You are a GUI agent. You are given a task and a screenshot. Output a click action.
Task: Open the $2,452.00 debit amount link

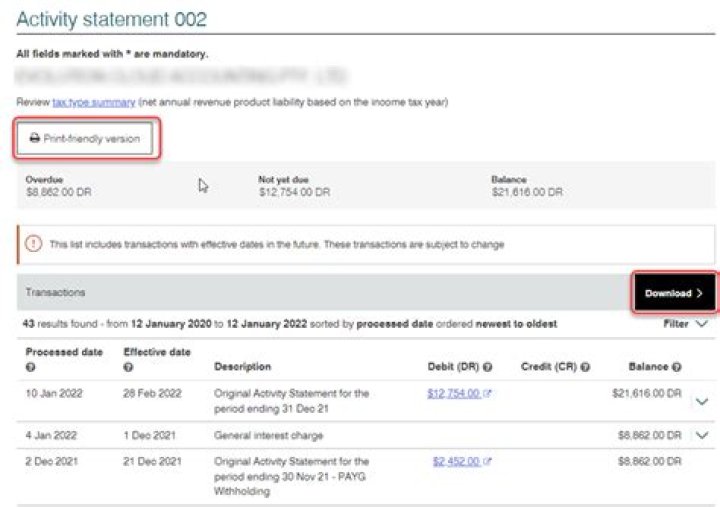point(456,462)
